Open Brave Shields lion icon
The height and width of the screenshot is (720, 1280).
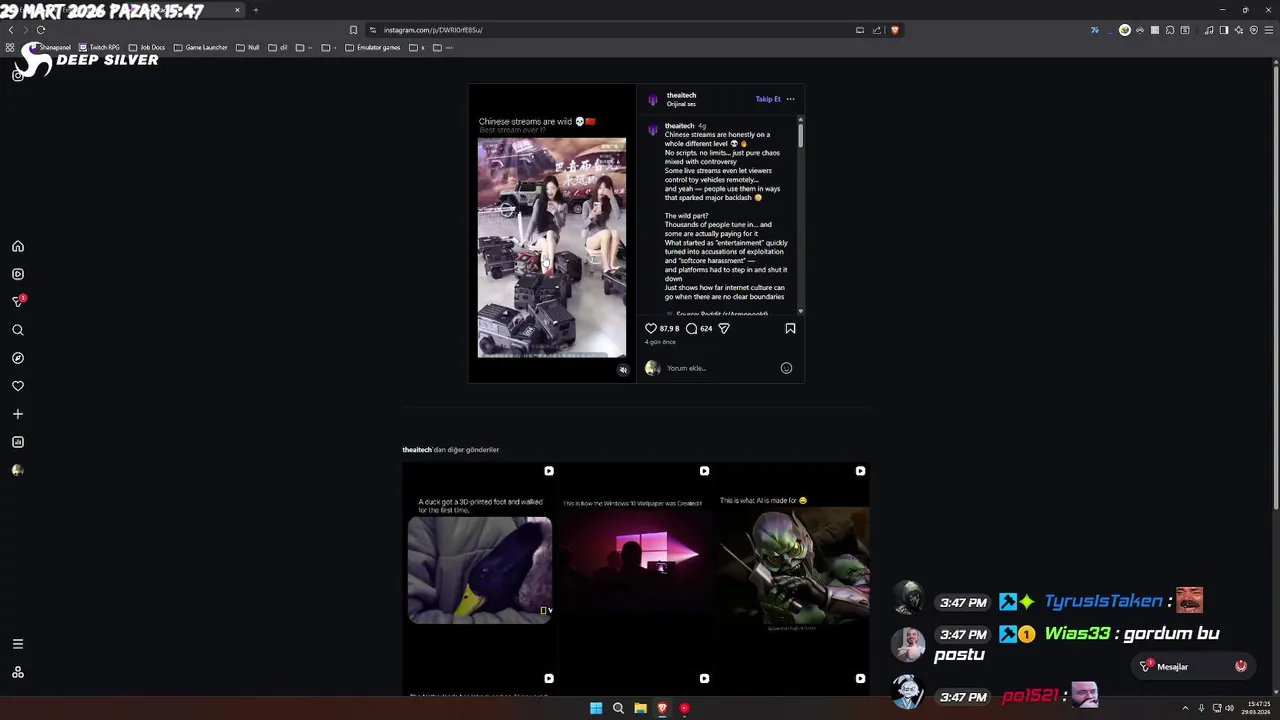(x=894, y=30)
